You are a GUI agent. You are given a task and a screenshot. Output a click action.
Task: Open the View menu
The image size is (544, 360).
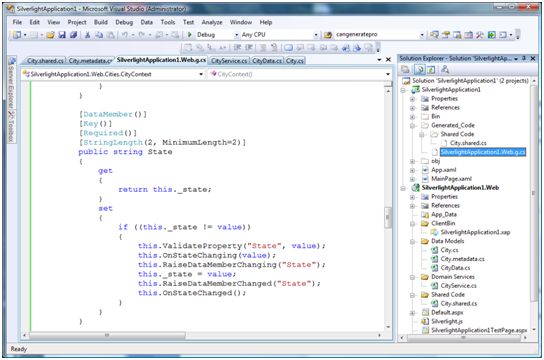pyautogui.click(x=53, y=22)
